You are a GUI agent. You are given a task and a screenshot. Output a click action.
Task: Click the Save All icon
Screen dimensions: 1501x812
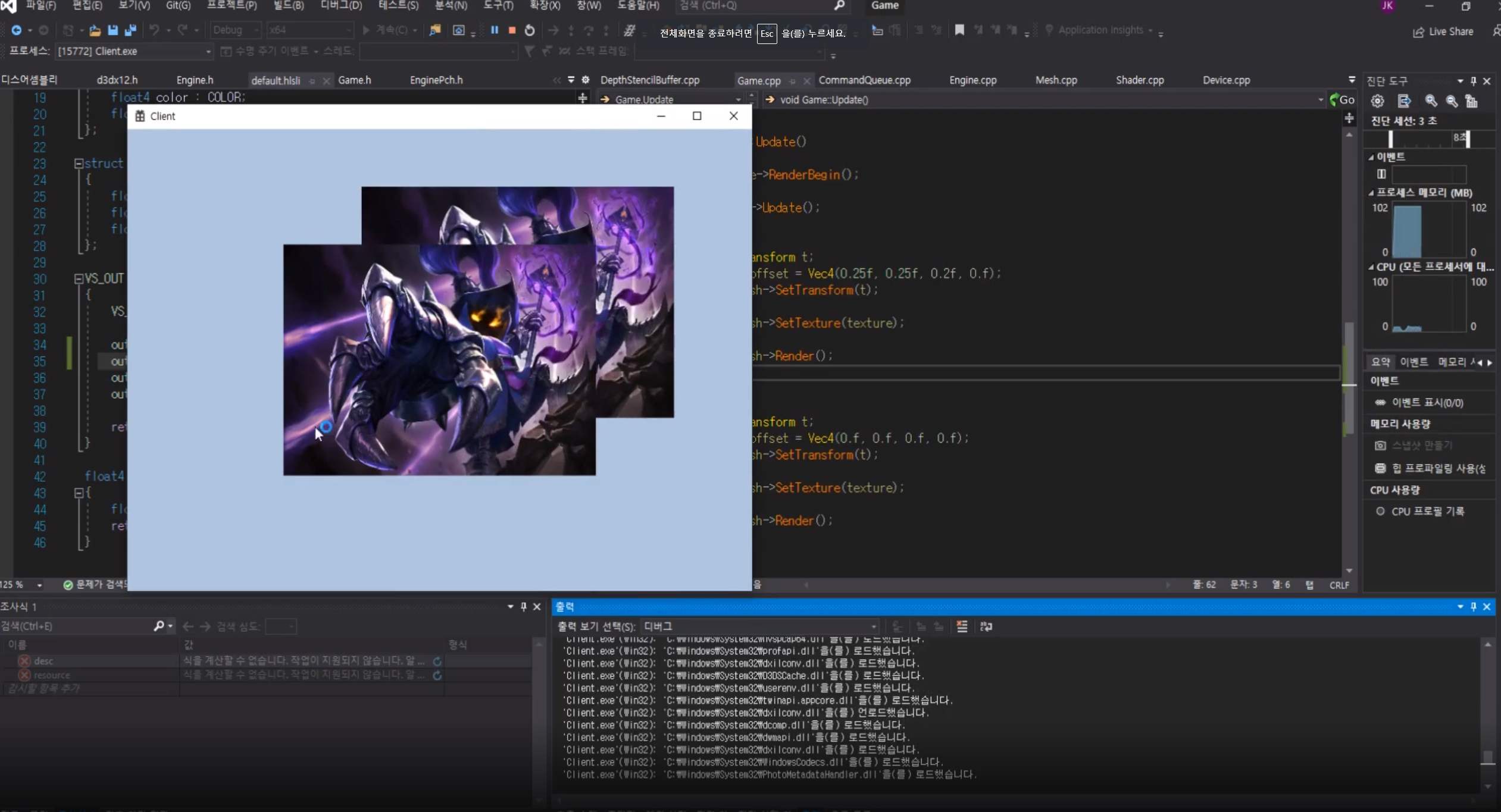130,30
